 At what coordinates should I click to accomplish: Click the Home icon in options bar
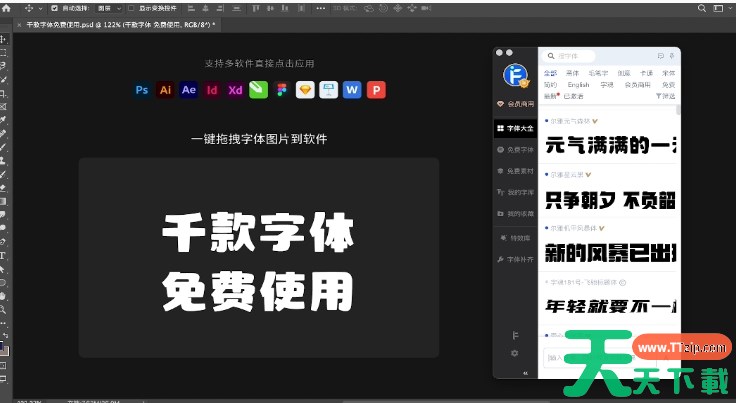(x=6, y=6)
